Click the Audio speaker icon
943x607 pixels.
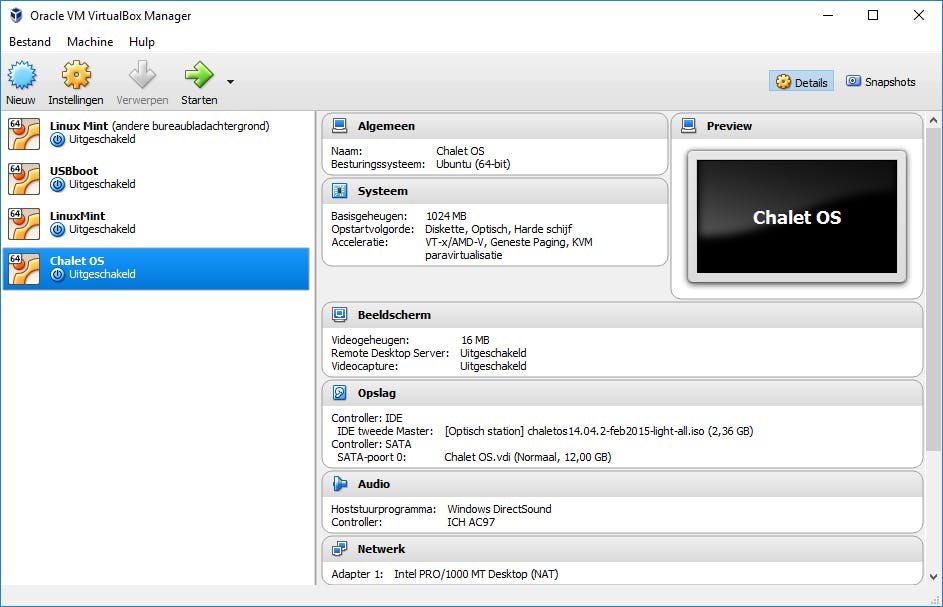tap(340, 484)
